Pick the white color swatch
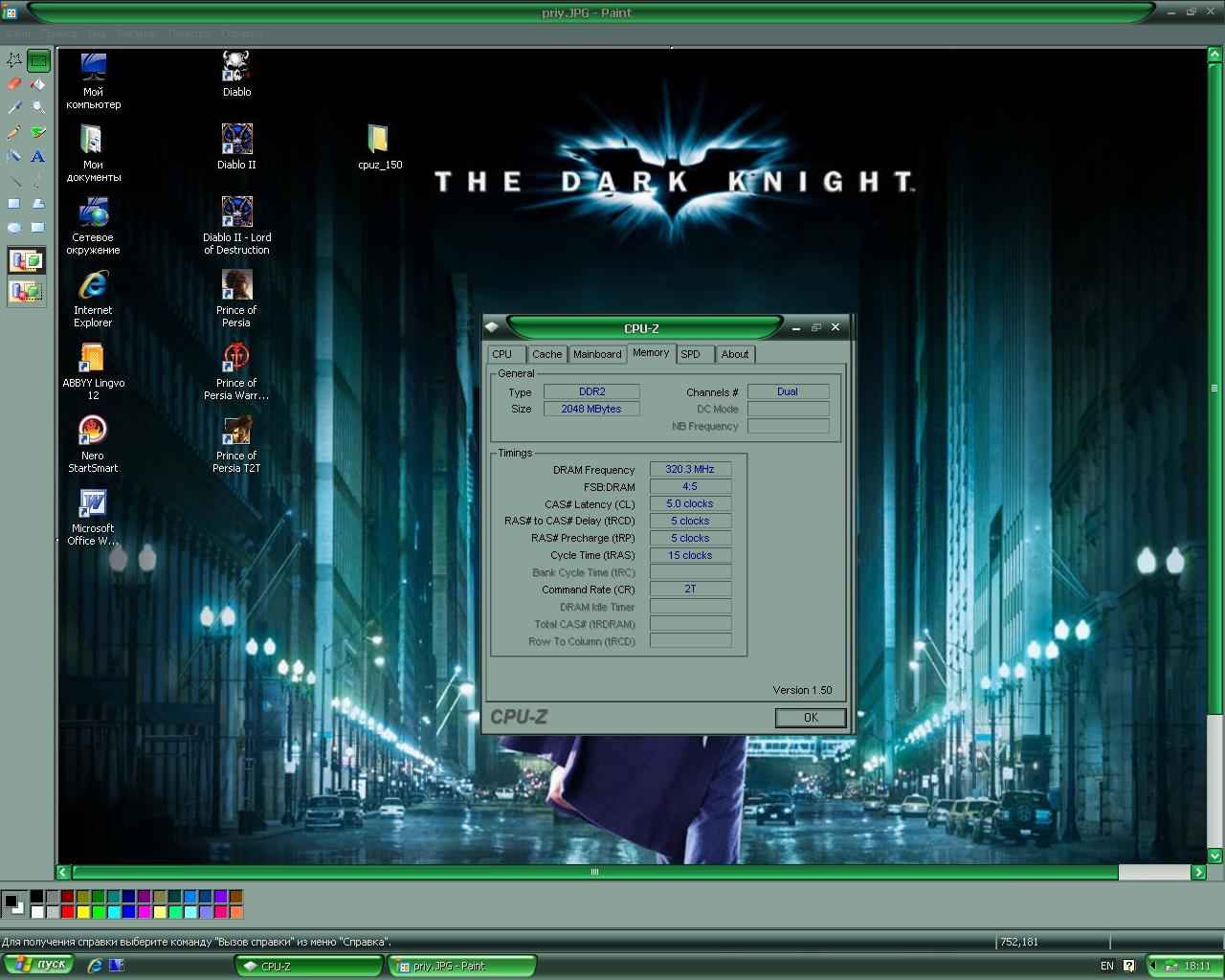The image size is (1225, 980). coord(36,912)
